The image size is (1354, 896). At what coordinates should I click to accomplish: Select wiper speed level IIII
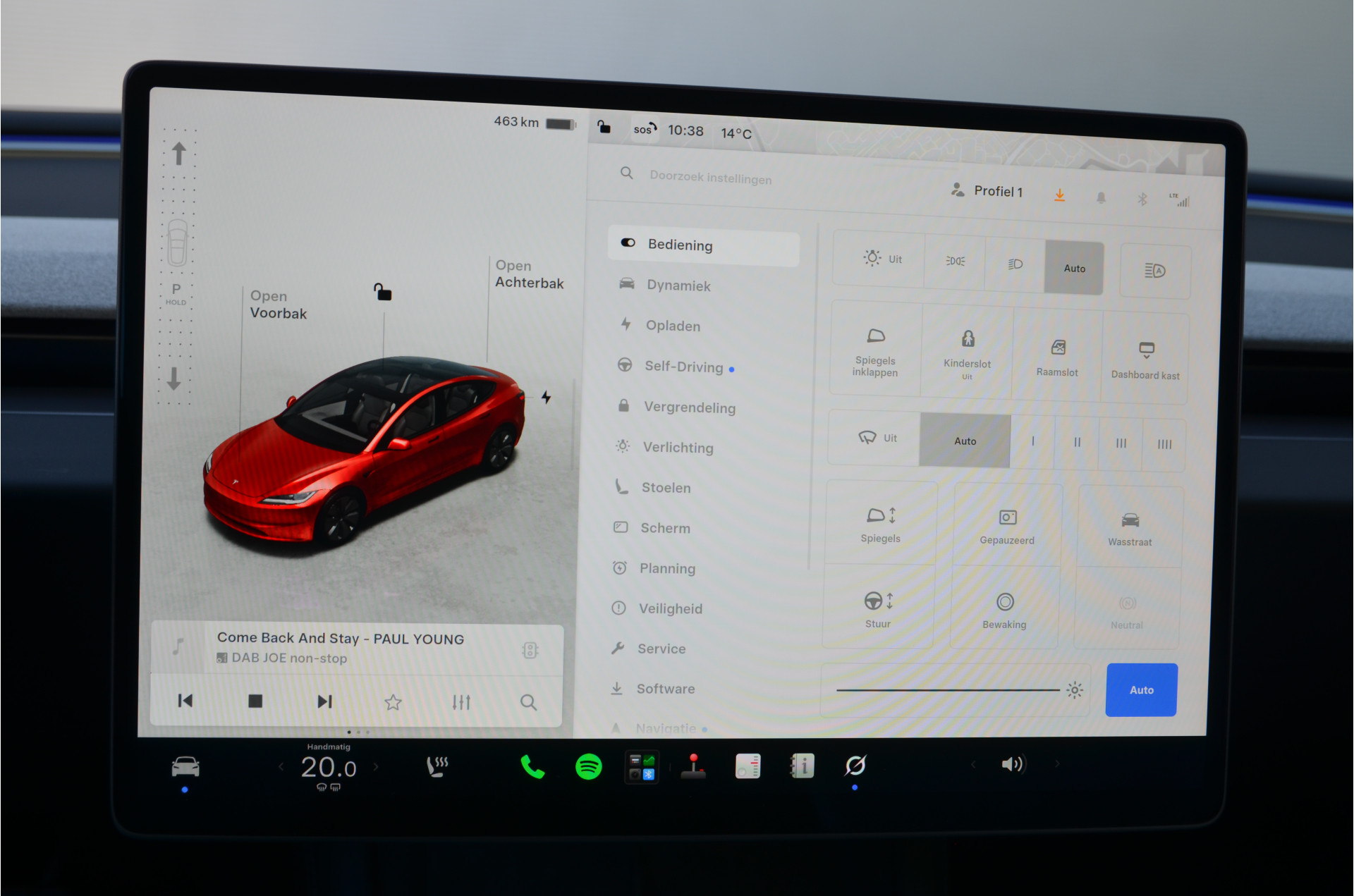[1164, 444]
